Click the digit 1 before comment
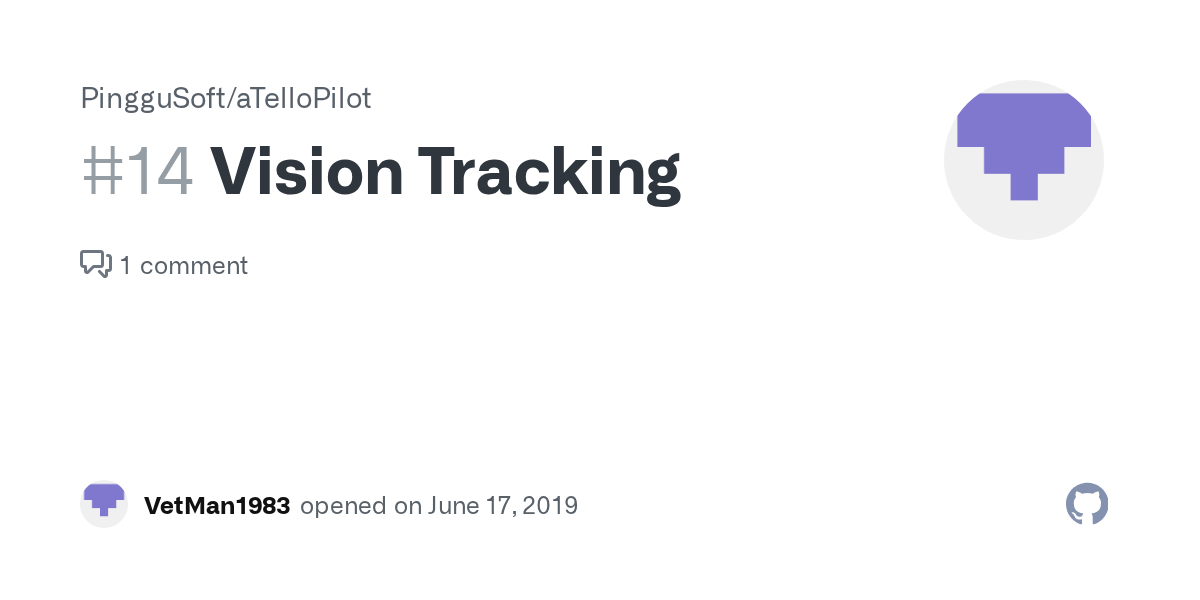 coord(126,266)
